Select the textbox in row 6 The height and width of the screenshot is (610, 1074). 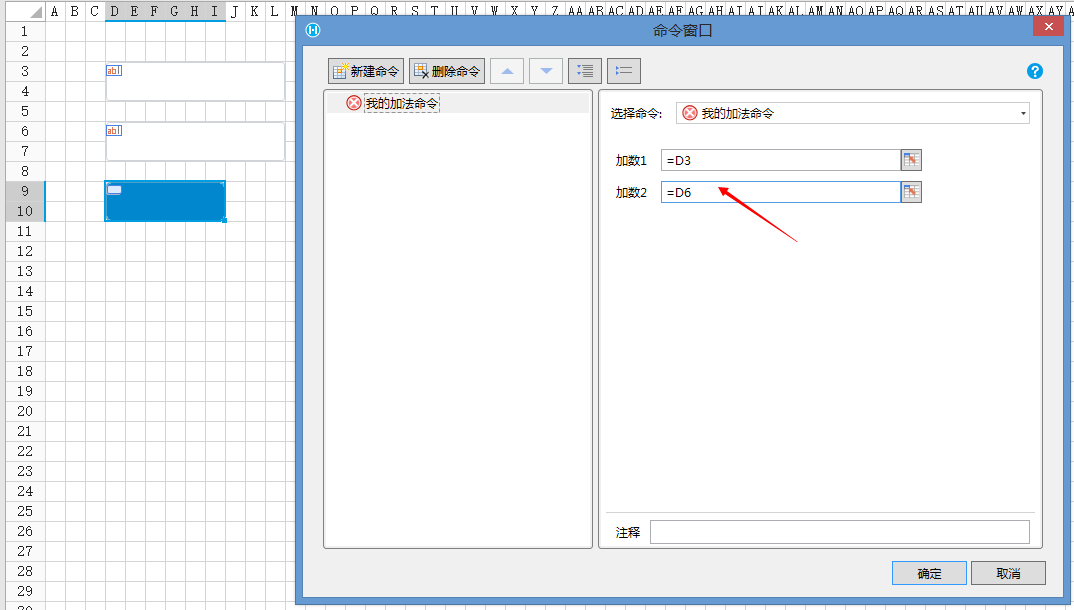[x=195, y=142]
